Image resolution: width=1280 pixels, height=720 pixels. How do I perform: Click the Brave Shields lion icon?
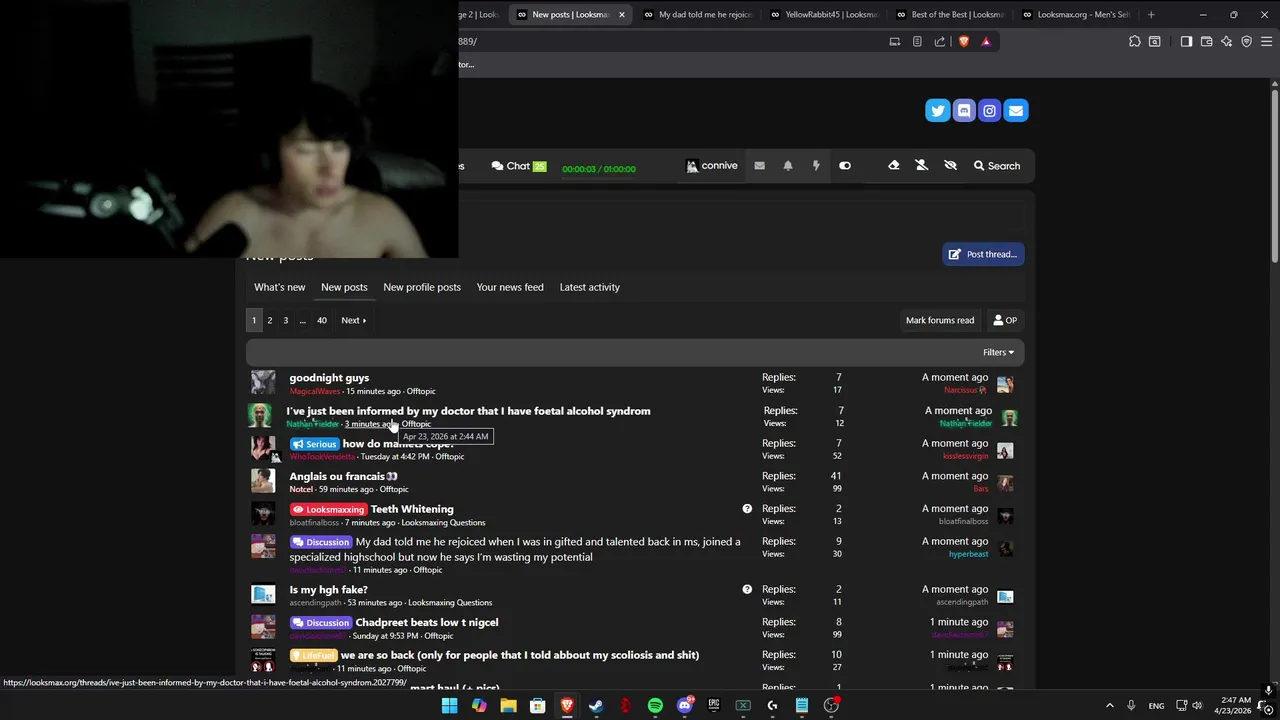[964, 41]
